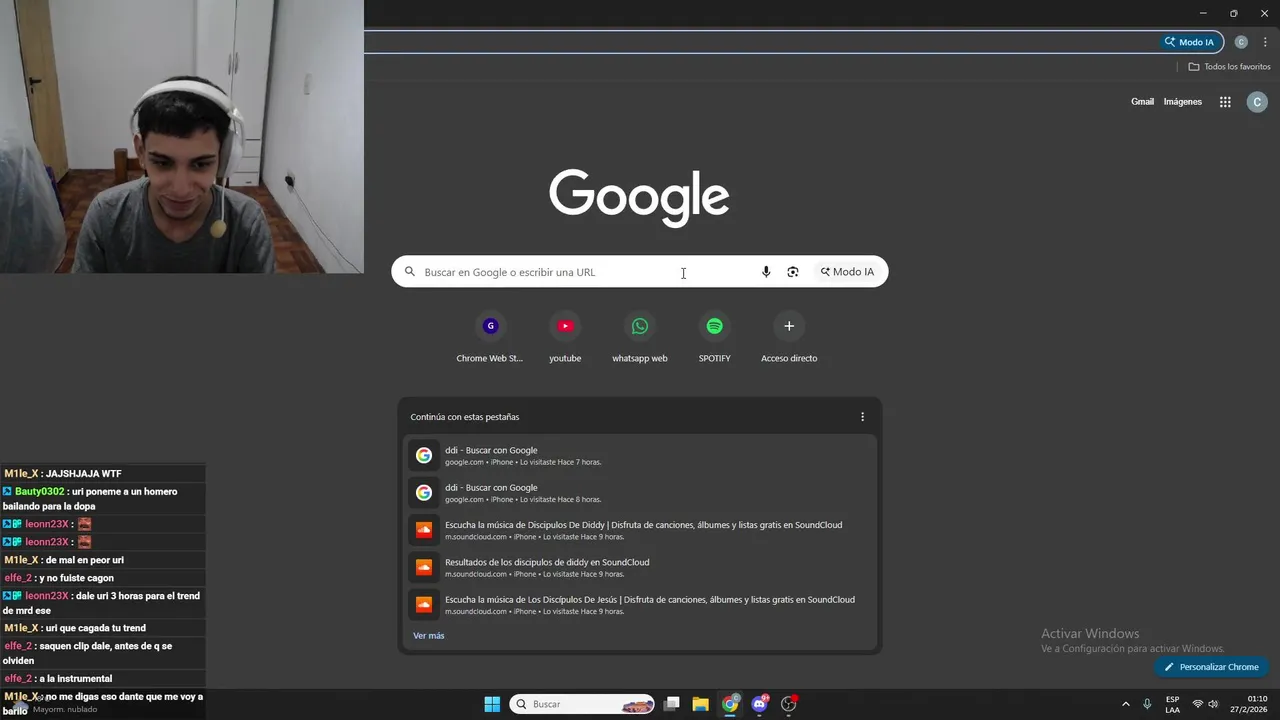
Task: Open Google Lens image search icon
Action: (793, 272)
